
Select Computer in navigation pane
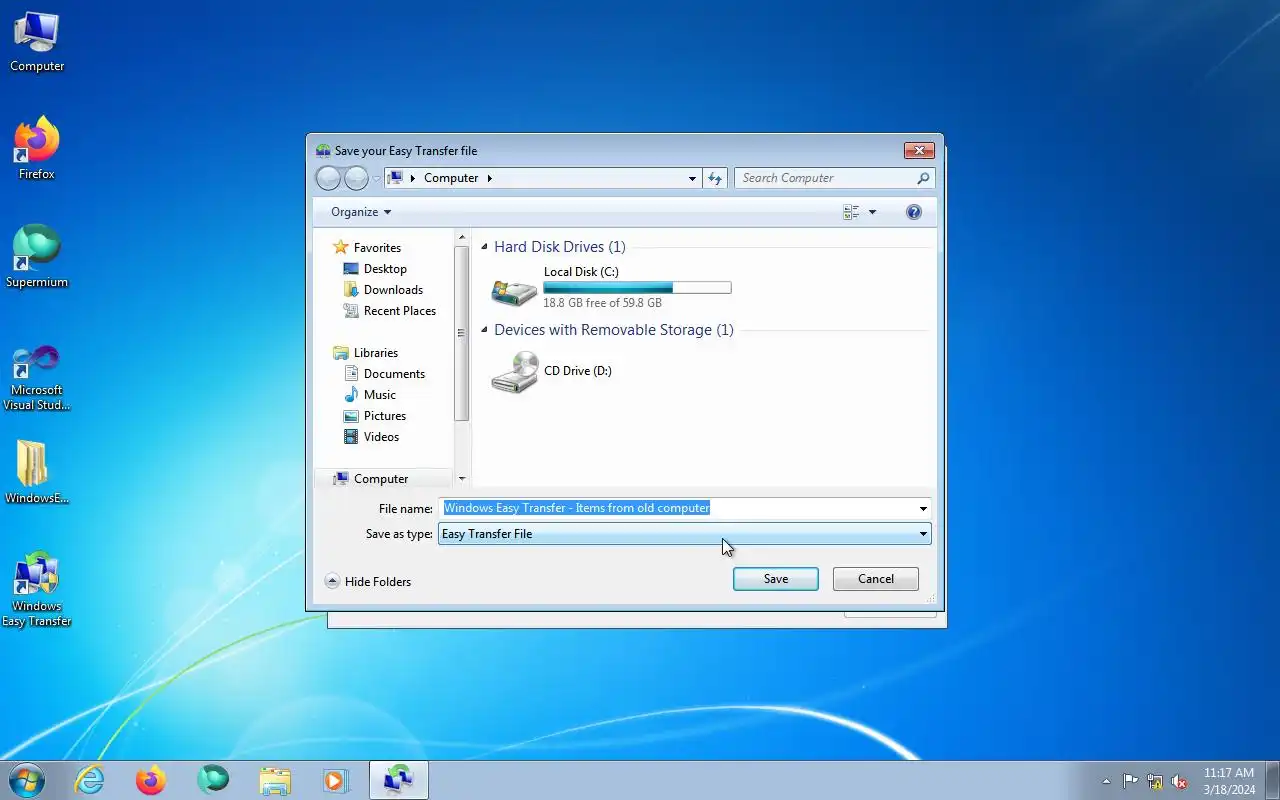point(381,479)
